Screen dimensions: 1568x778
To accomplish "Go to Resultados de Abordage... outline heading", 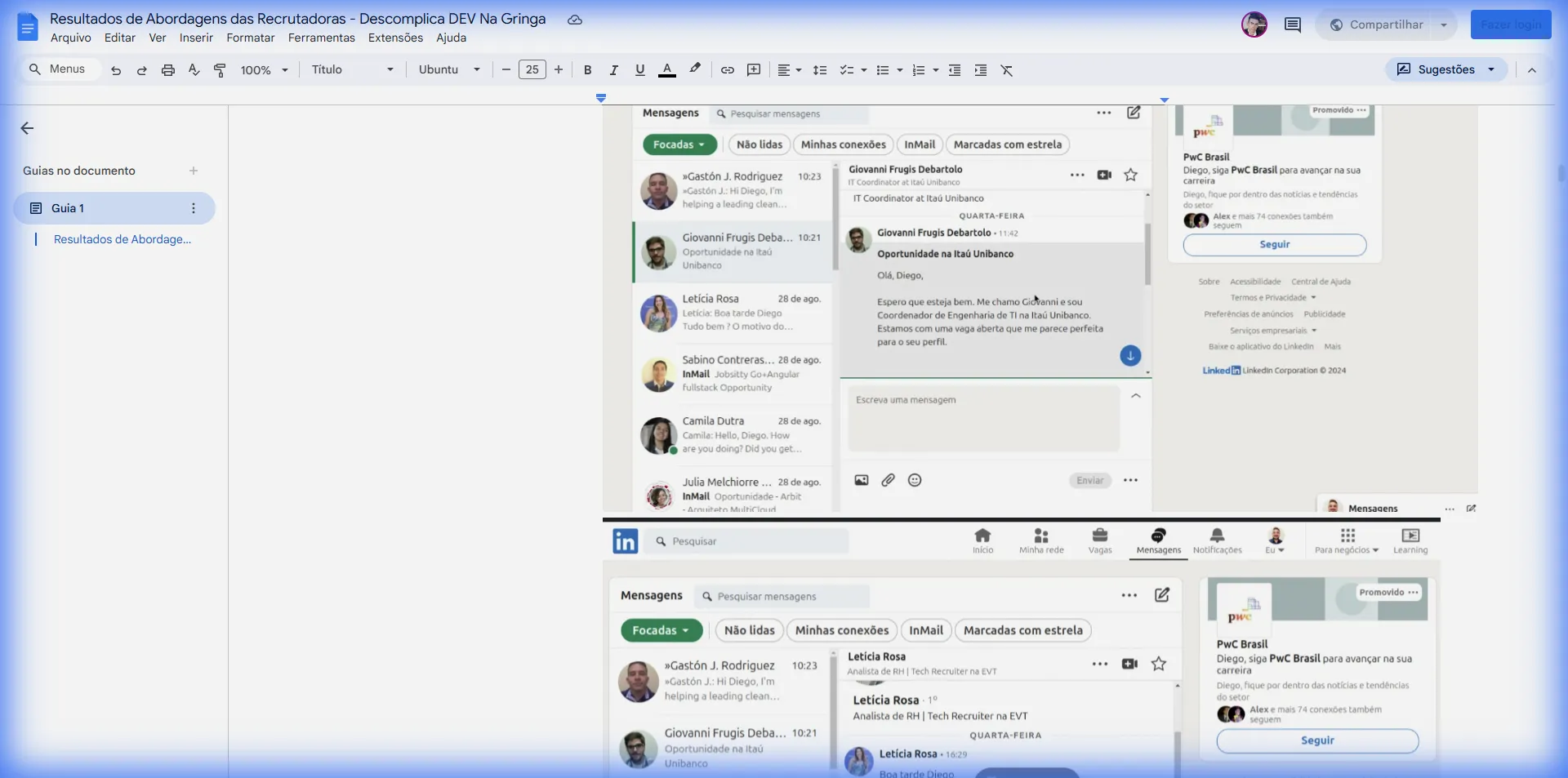I will [x=122, y=239].
